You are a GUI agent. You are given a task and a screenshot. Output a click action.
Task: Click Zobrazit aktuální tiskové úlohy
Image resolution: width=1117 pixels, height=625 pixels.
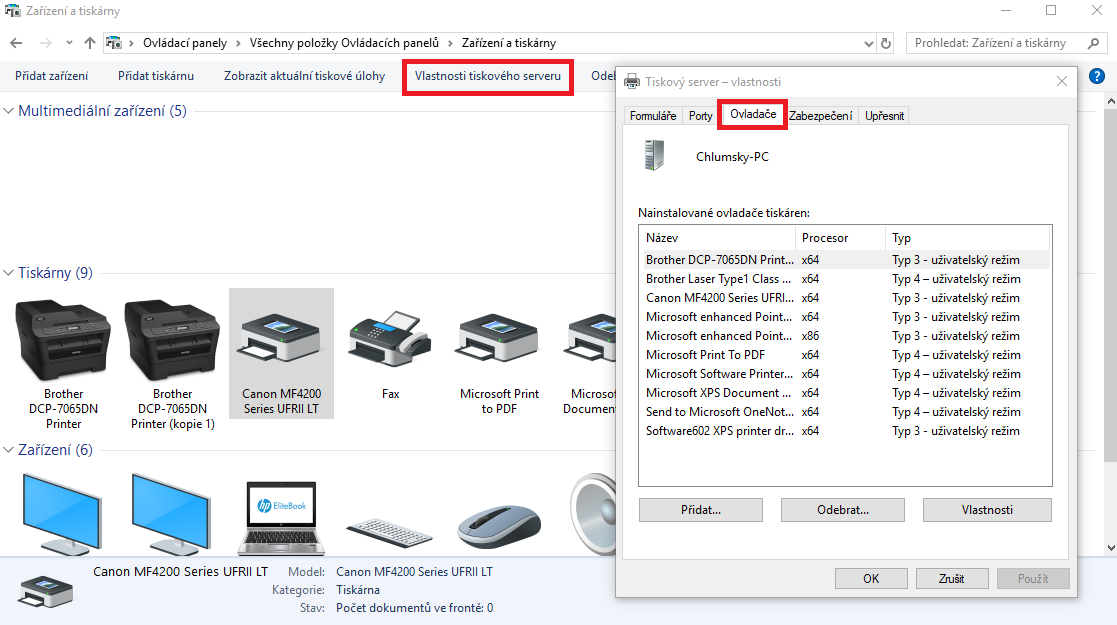(x=304, y=76)
